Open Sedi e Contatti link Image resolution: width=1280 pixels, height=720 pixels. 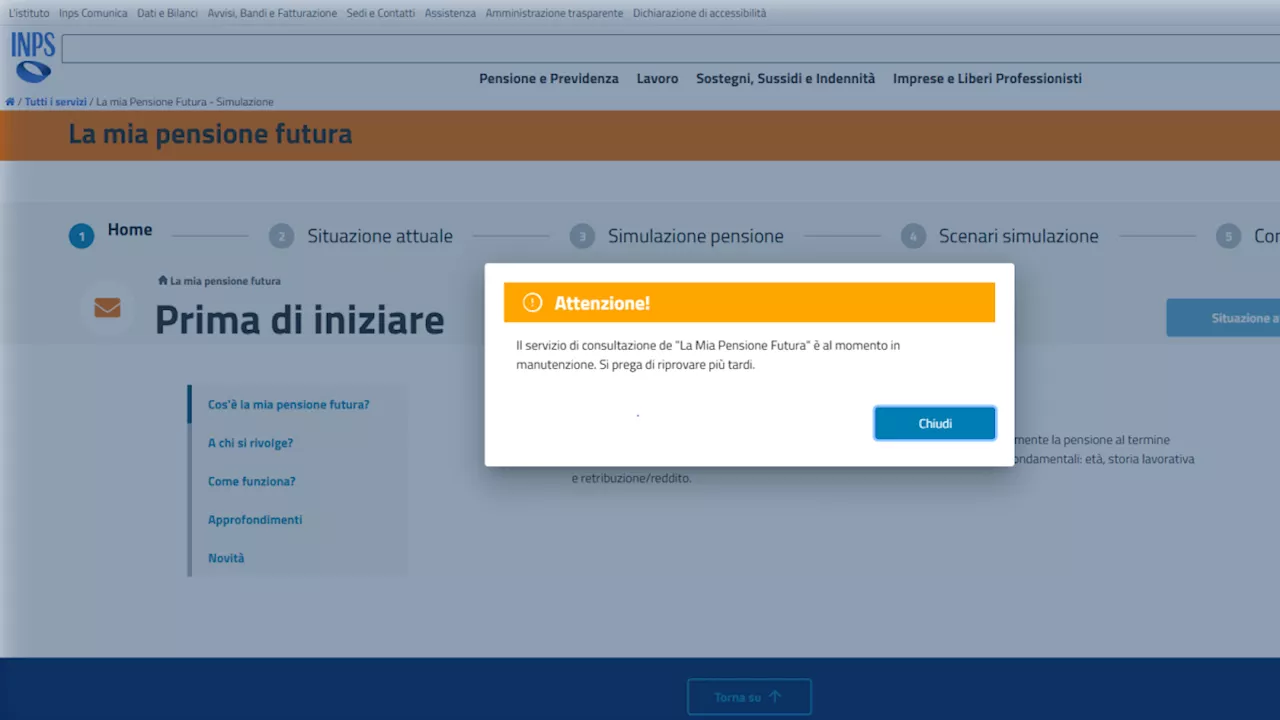(381, 13)
